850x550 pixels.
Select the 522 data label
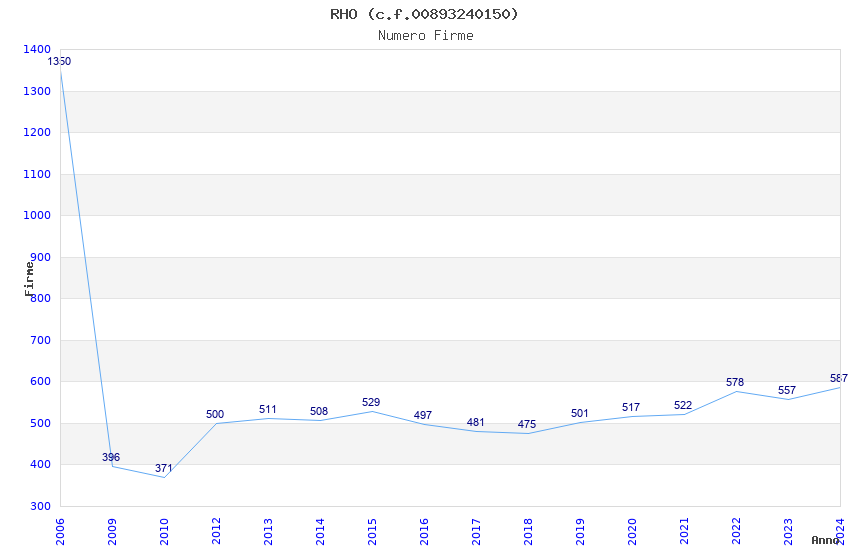pyautogui.click(x=684, y=405)
